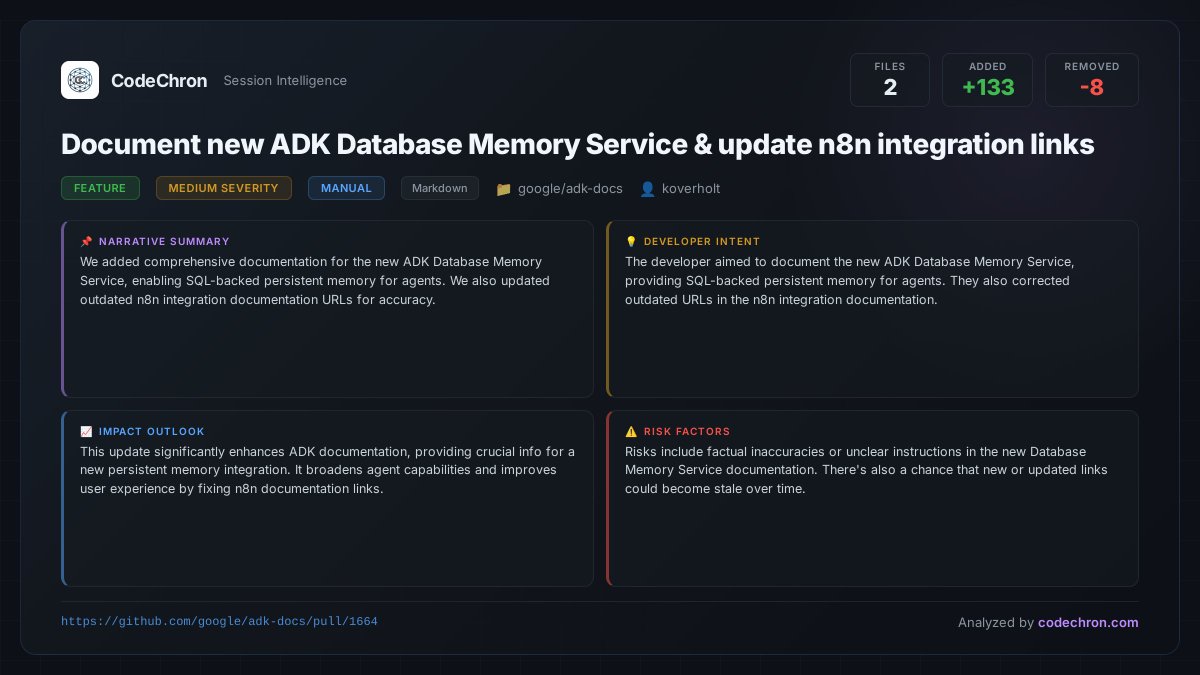The height and width of the screenshot is (675, 1200).
Task: Open the GitHub pull request link
Action: pos(219,621)
